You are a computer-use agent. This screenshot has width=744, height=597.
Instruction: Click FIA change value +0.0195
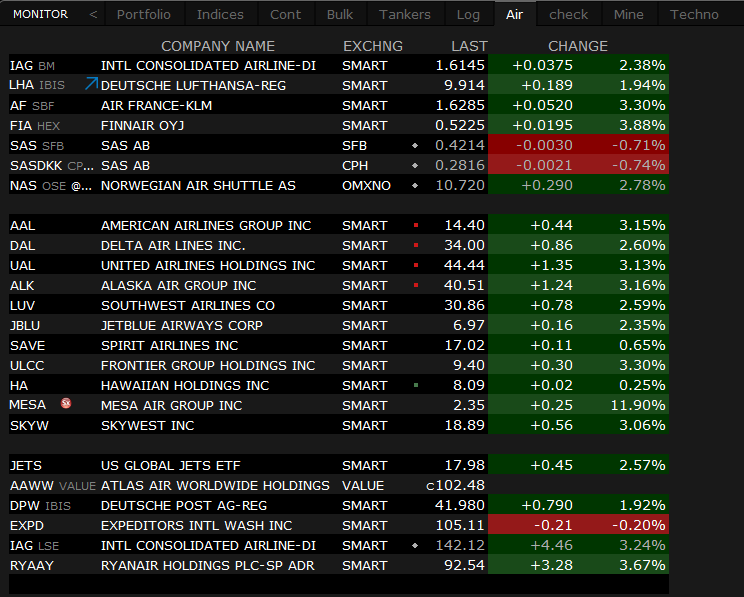543,125
